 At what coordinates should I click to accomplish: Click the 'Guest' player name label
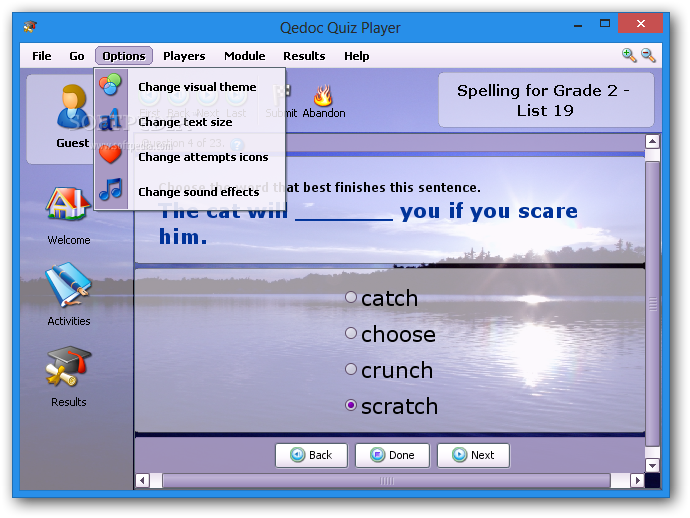pyautogui.click(x=73, y=143)
